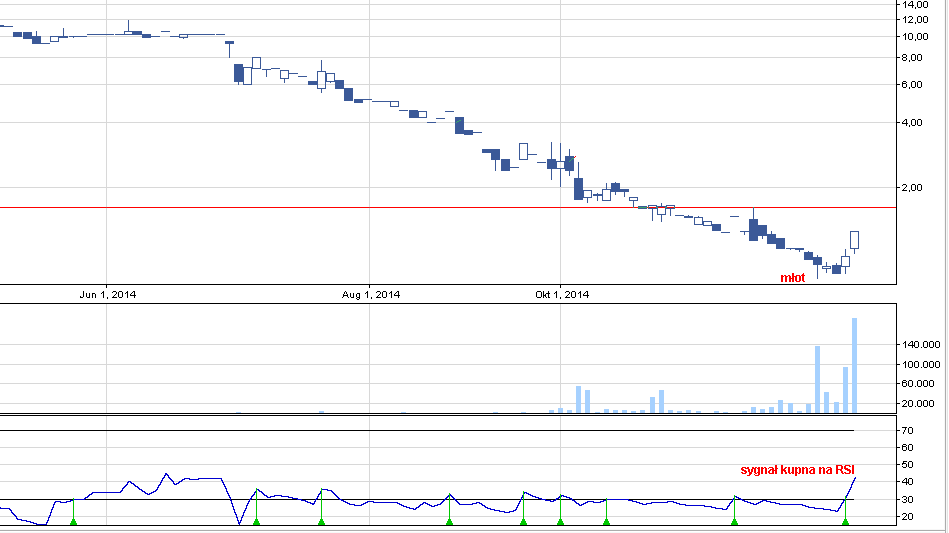Click the red 'młot' annotation label
The height and width of the screenshot is (533, 949).
793,277
